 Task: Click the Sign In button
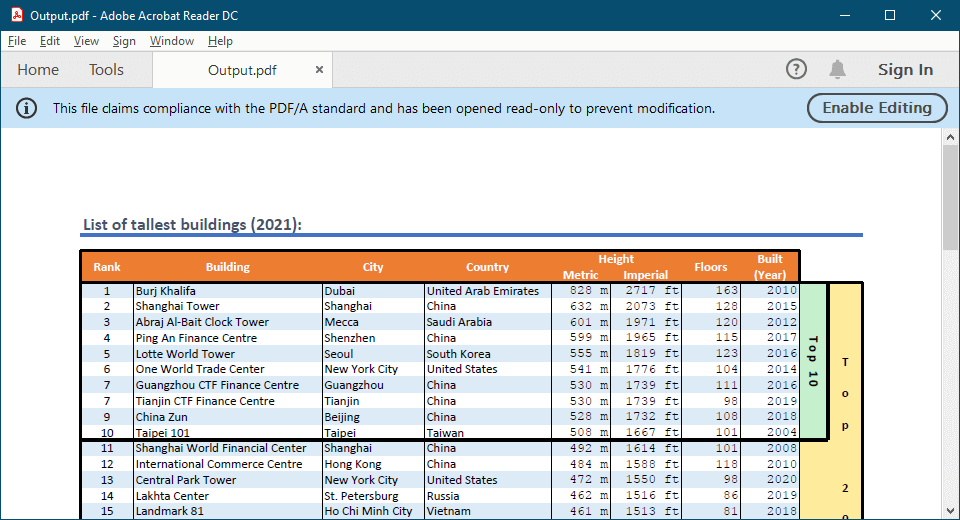[x=905, y=70]
